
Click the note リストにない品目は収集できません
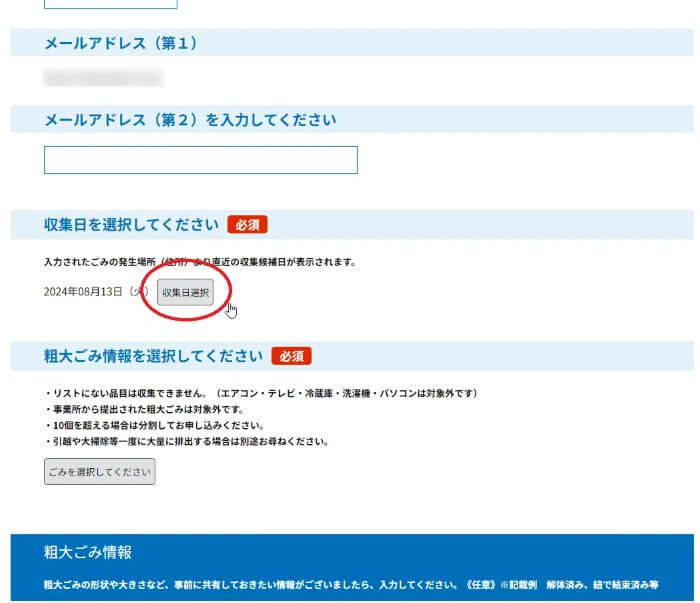[x=262, y=393]
